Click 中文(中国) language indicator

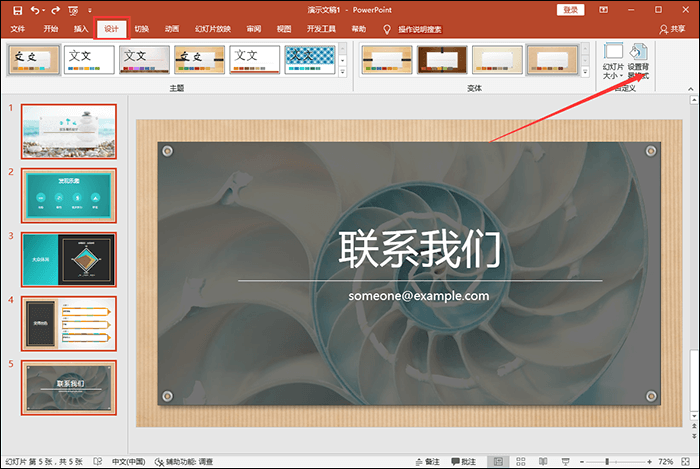click(128, 461)
